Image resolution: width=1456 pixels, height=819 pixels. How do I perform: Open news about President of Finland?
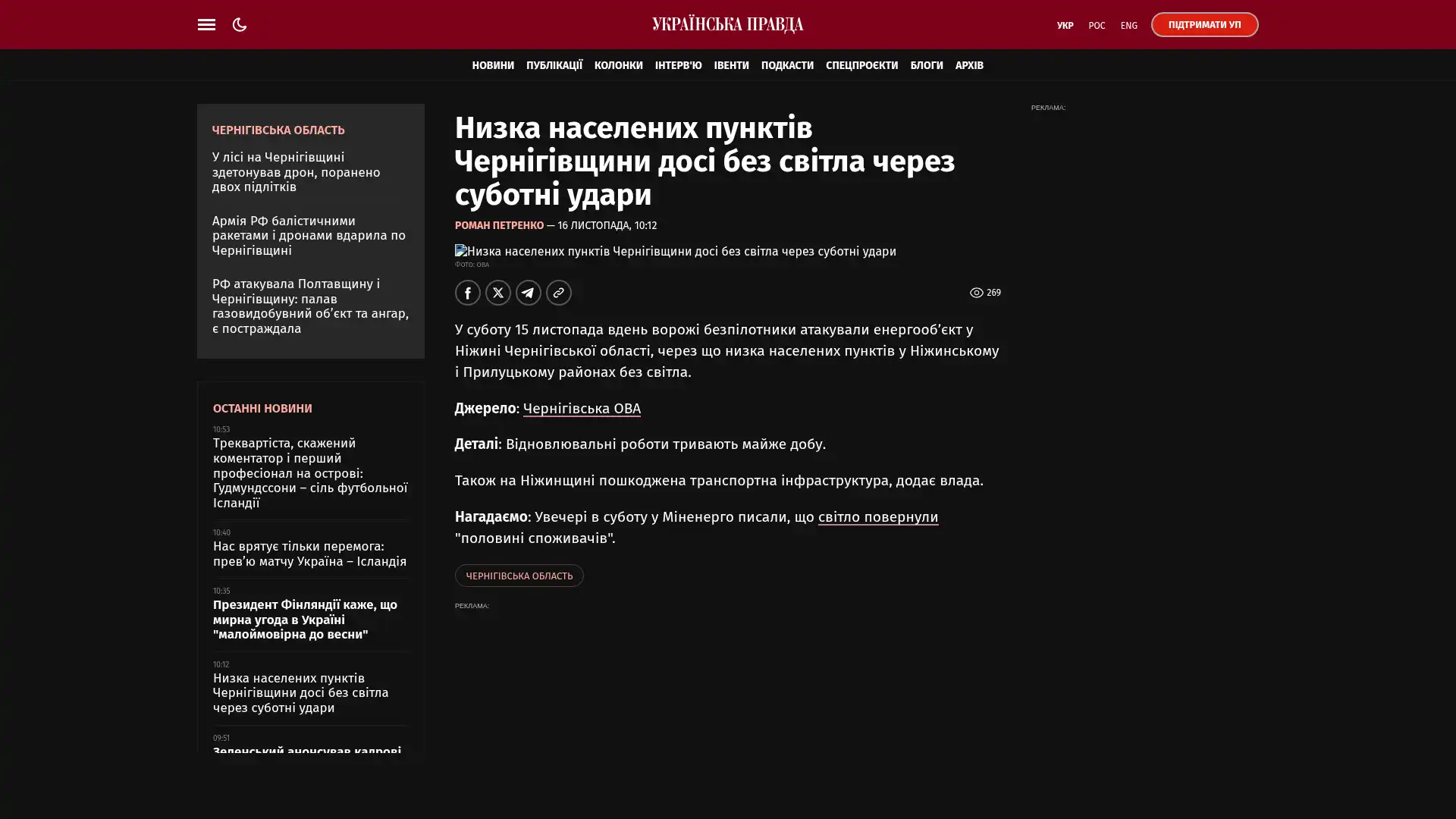click(x=305, y=620)
